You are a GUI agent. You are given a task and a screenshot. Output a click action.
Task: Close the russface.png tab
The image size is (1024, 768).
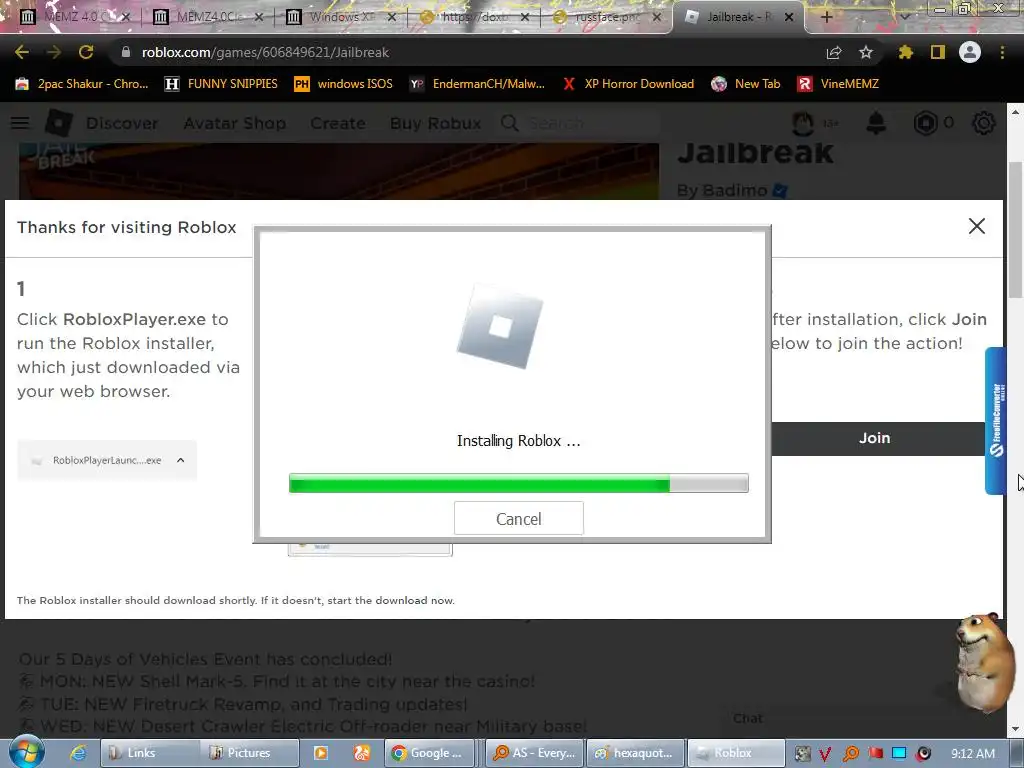[657, 17]
